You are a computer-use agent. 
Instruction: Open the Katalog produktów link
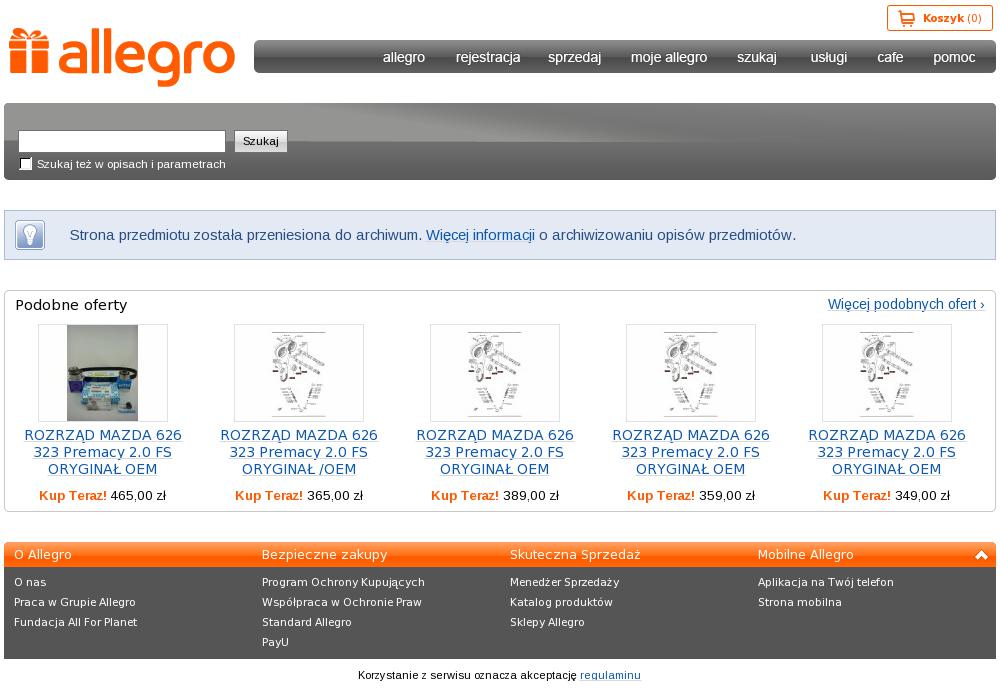click(x=561, y=602)
